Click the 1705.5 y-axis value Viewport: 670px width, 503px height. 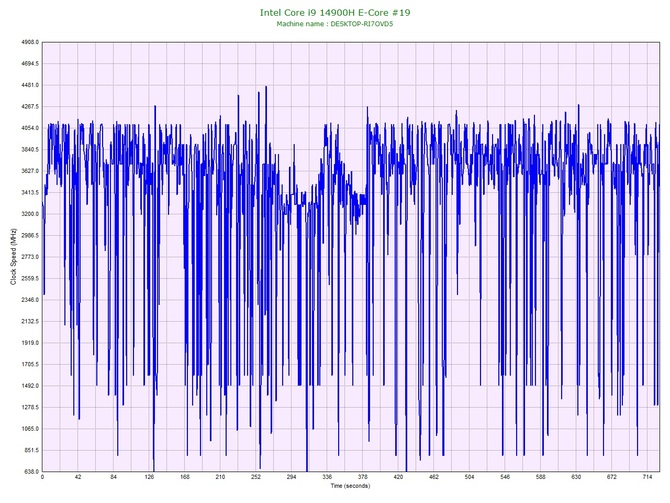[30, 365]
